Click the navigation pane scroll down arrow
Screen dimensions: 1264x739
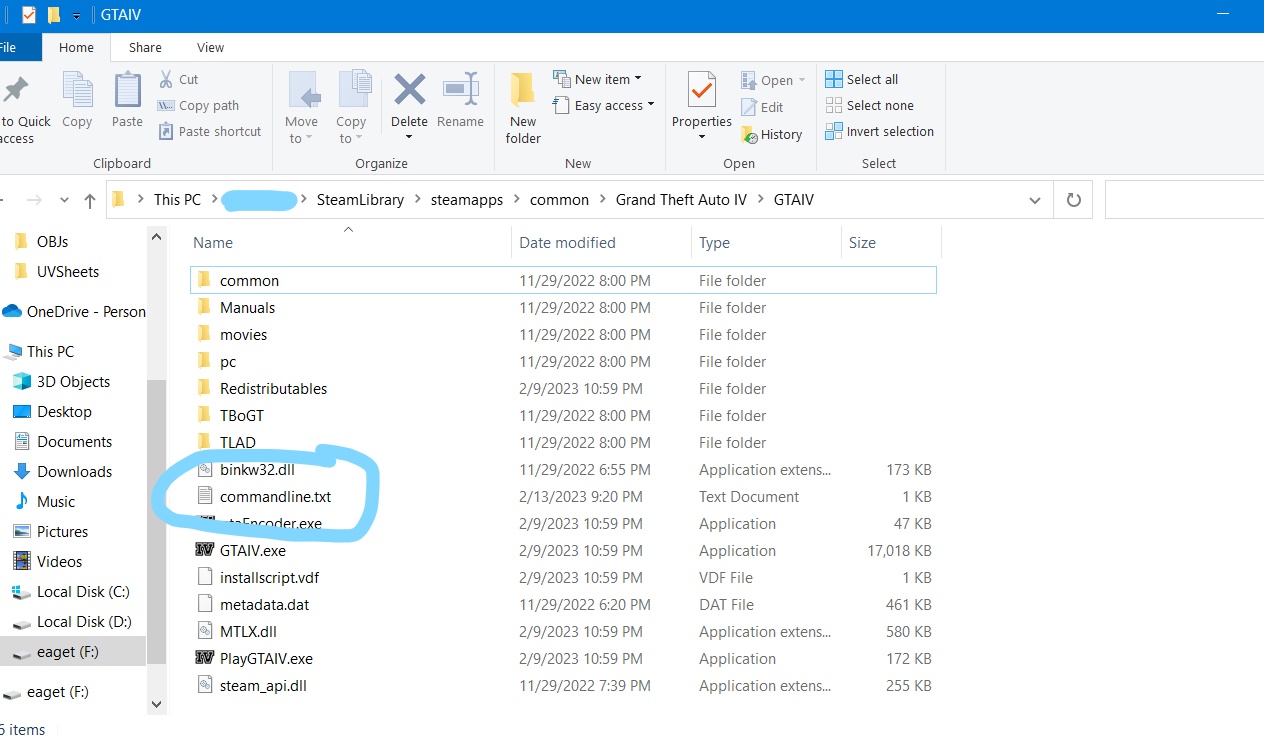[156, 704]
